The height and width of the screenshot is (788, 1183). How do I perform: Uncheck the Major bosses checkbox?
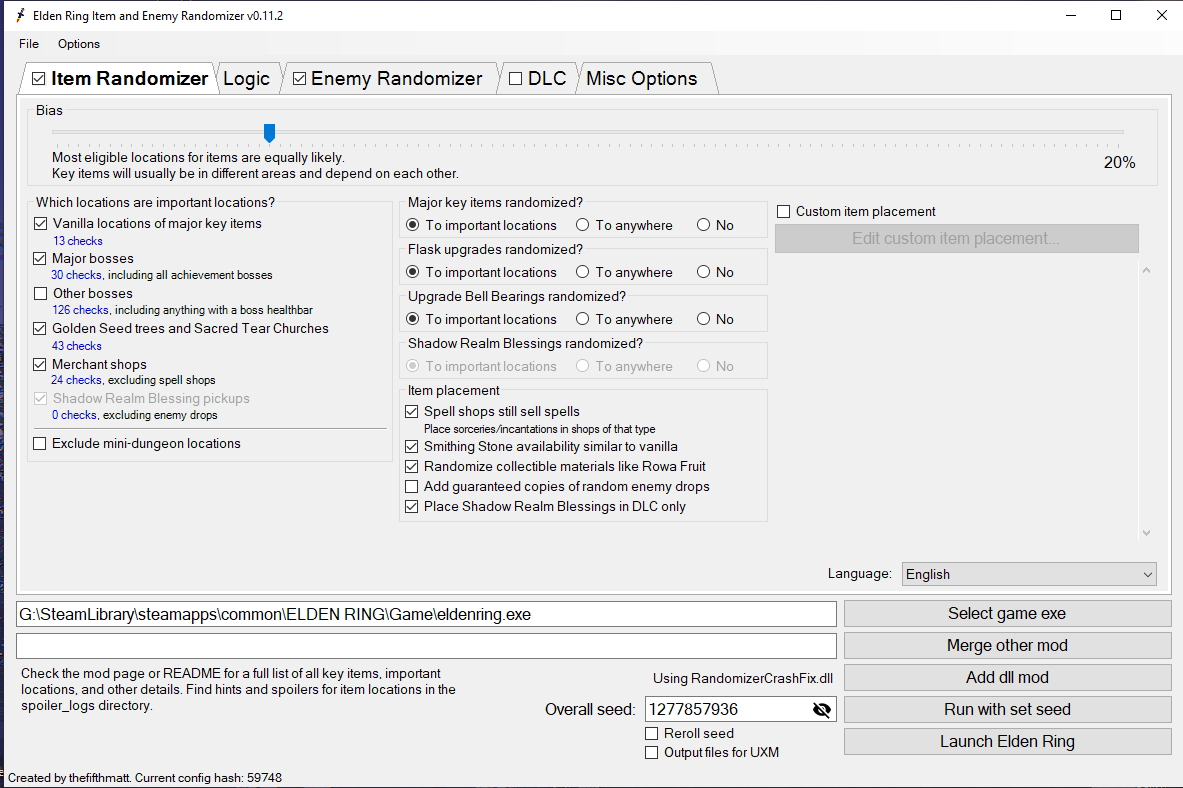40,258
